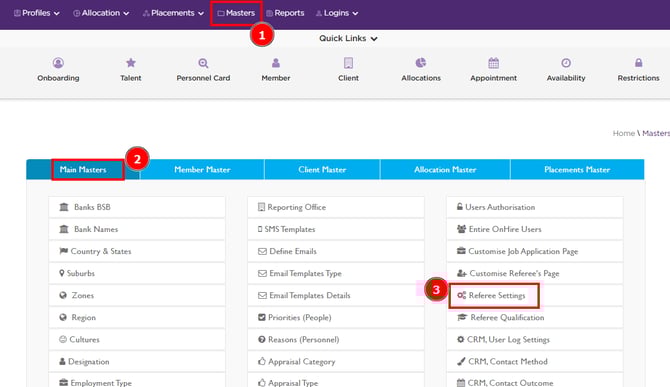Click the Talent star icon

[131, 63]
